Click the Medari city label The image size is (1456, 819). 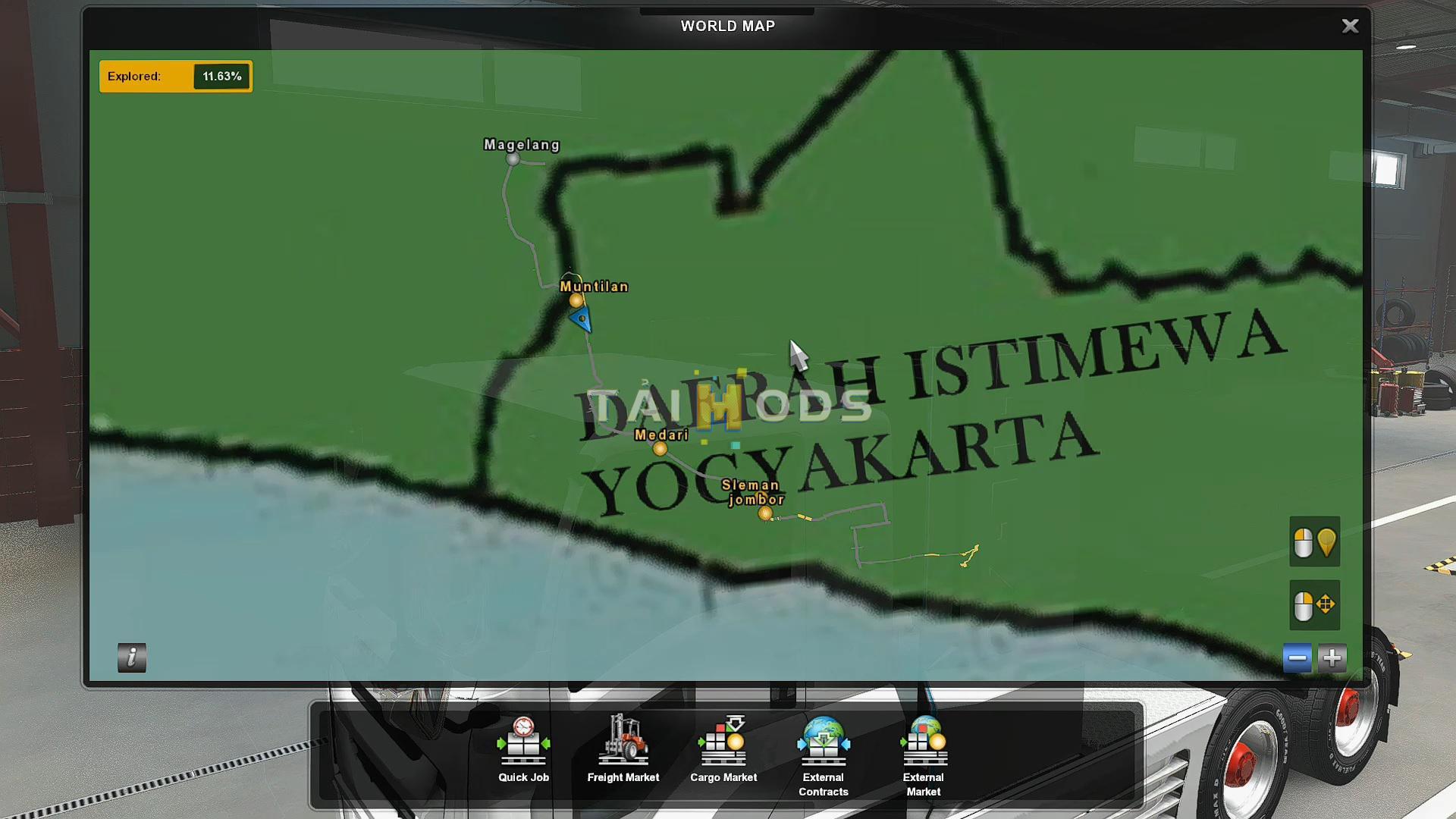[x=661, y=435]
